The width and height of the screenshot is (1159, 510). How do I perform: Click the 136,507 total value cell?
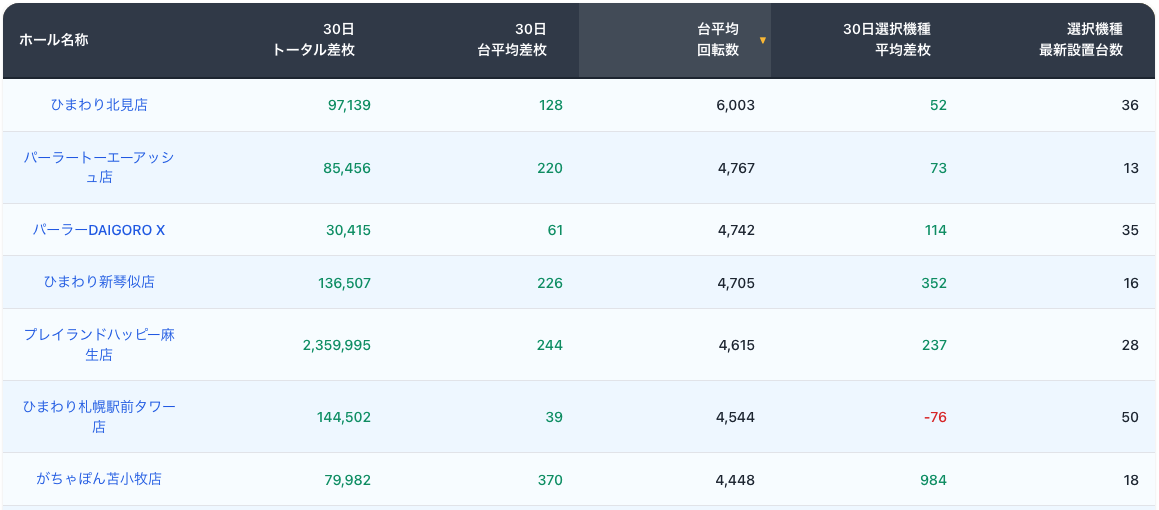pyautogui.click(x=344, y=283)
